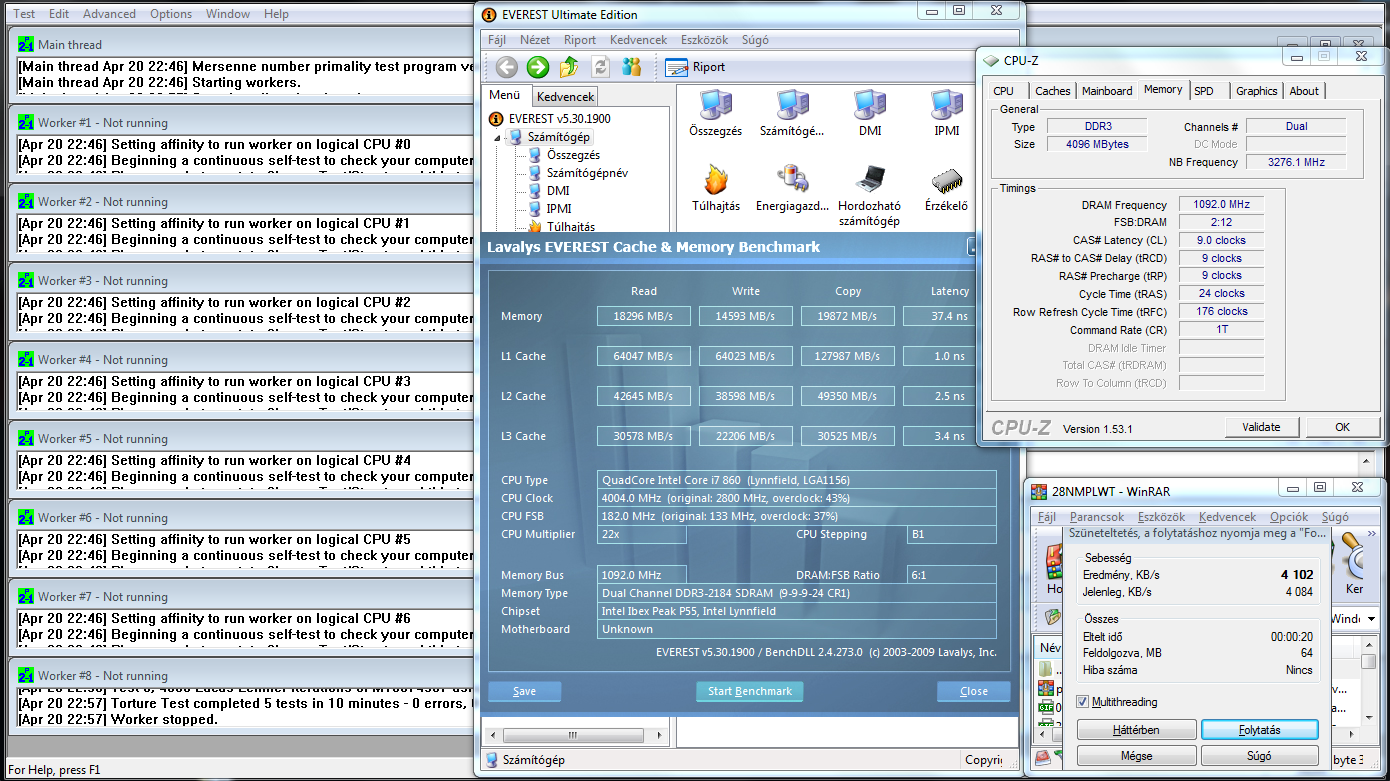Open the Nézet menu in EVEREST
Viewport: 1390px width, 781px height.
click(535, 40)
